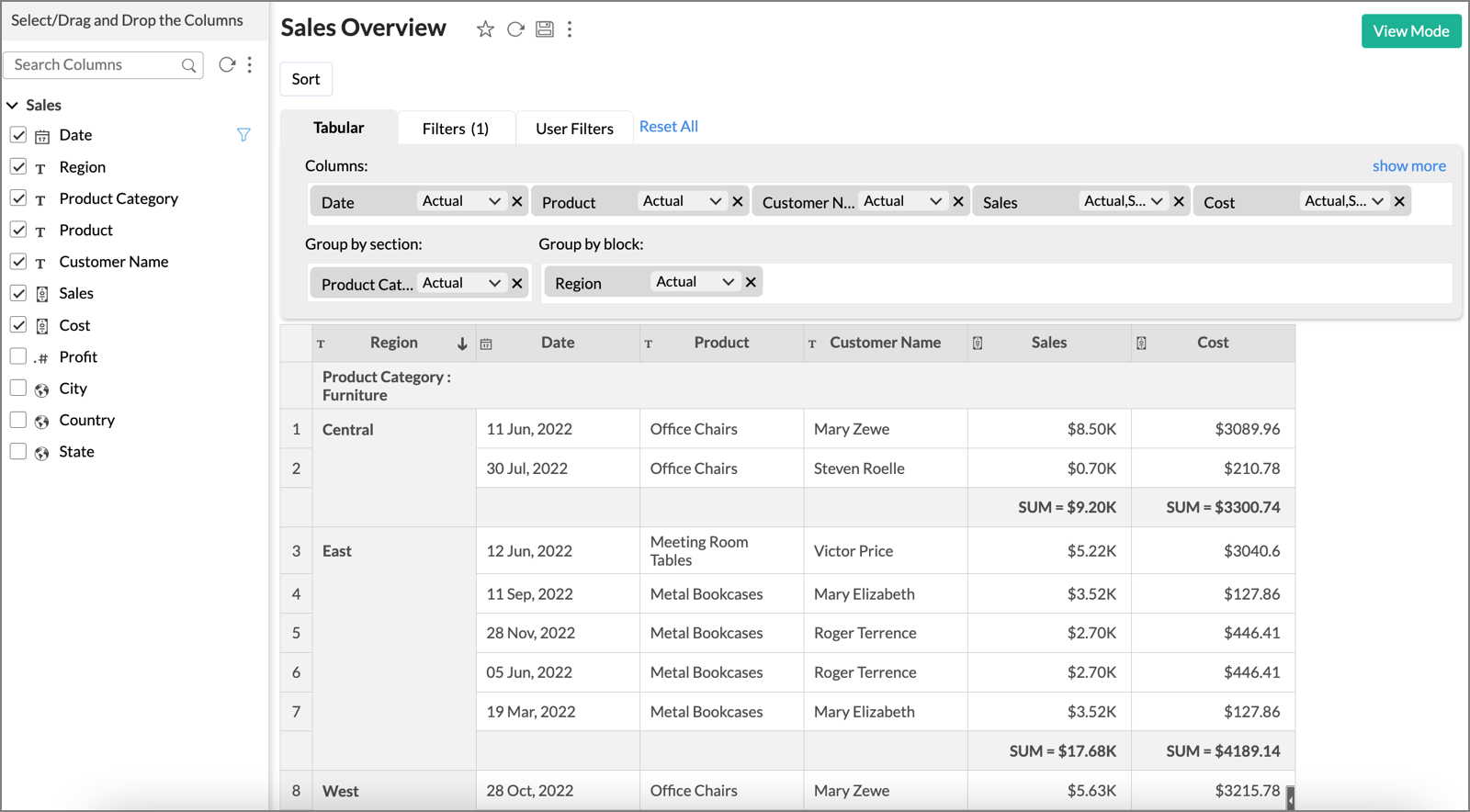Click the Reset All link

(668, 127)
